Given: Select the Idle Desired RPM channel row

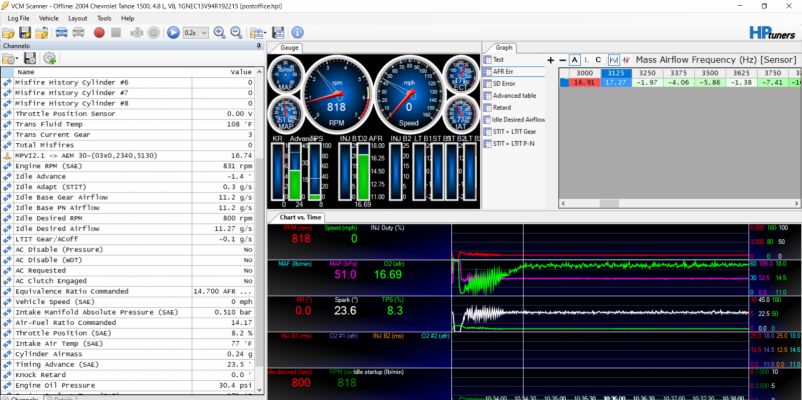Looking at the screenshot, I should point(128,218).
